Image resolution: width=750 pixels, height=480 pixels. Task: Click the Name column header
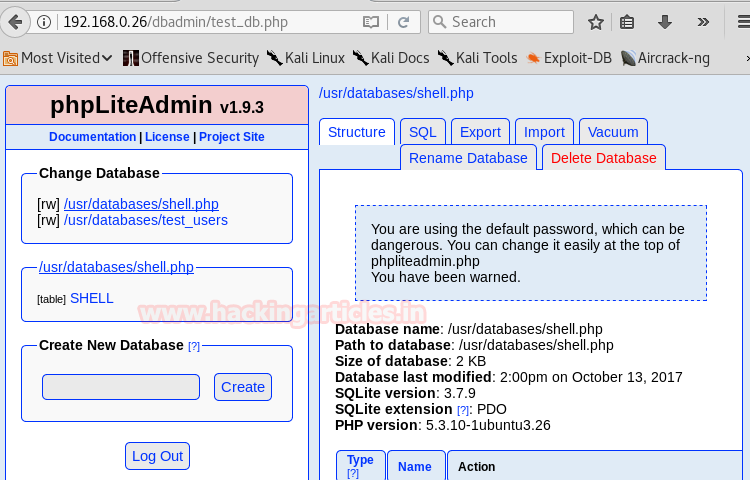(x=415, y=467)
